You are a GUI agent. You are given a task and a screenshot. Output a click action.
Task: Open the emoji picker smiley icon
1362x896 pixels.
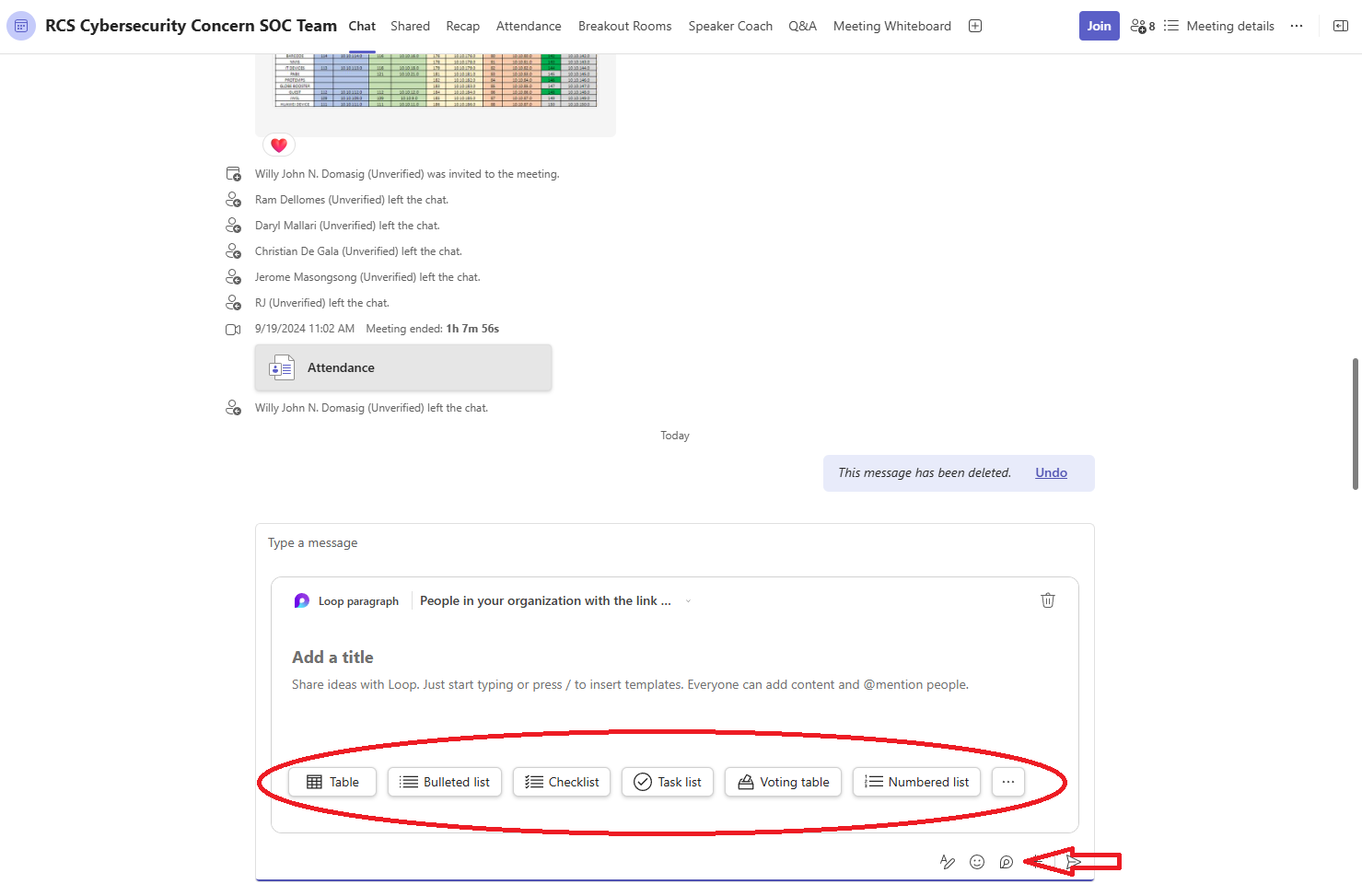pos(977,862)
